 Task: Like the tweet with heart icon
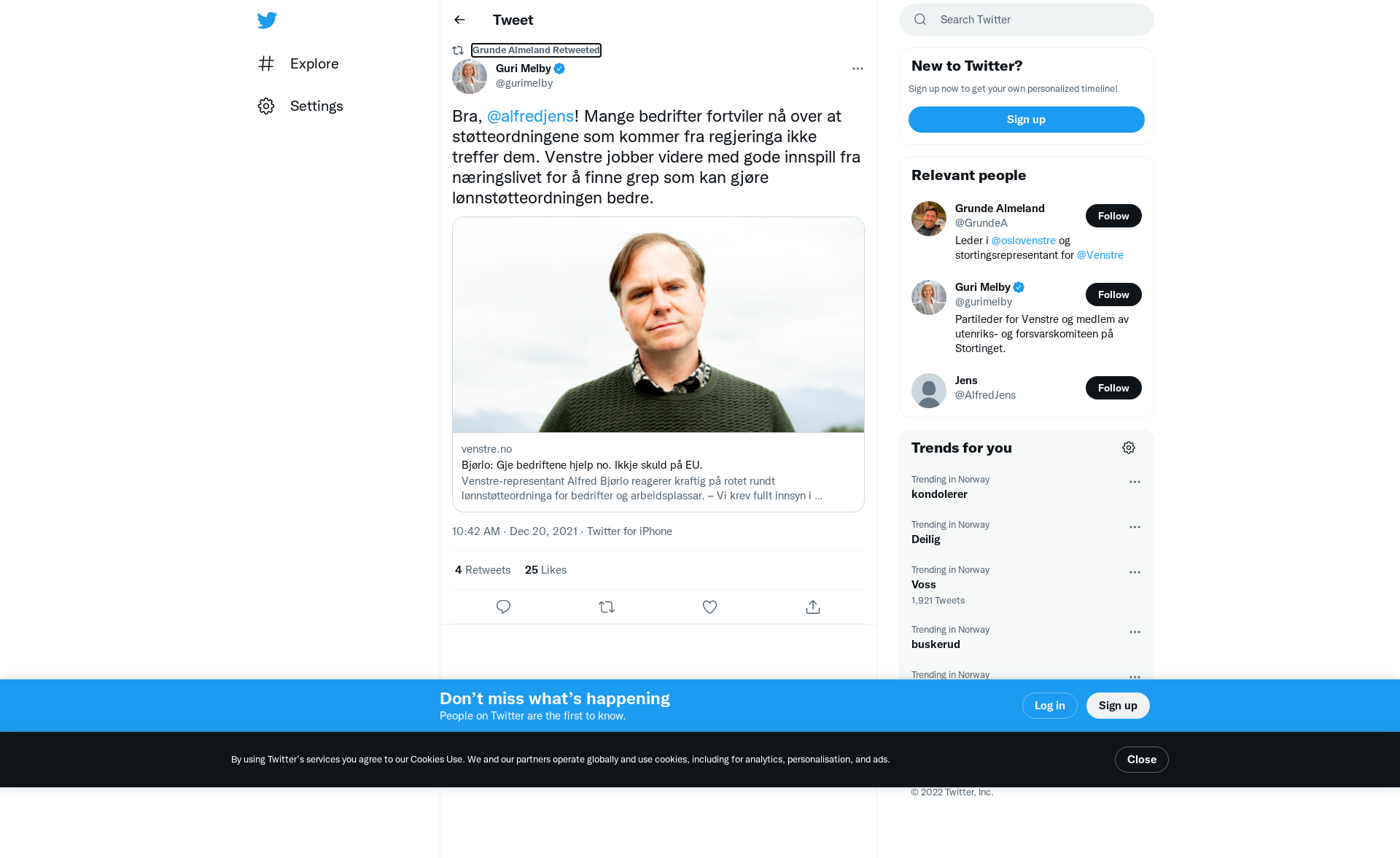(x=709, y=607)
